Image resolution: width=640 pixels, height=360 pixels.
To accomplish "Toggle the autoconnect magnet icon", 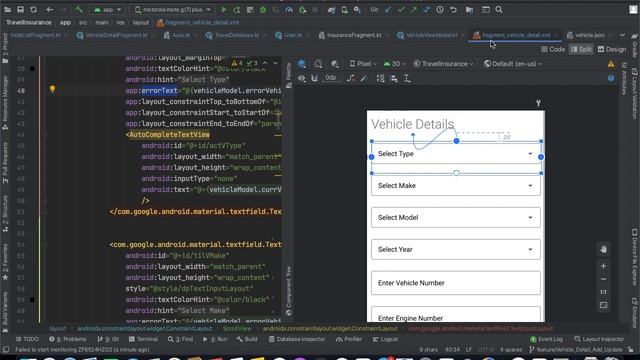I will [x=315, y=78].
